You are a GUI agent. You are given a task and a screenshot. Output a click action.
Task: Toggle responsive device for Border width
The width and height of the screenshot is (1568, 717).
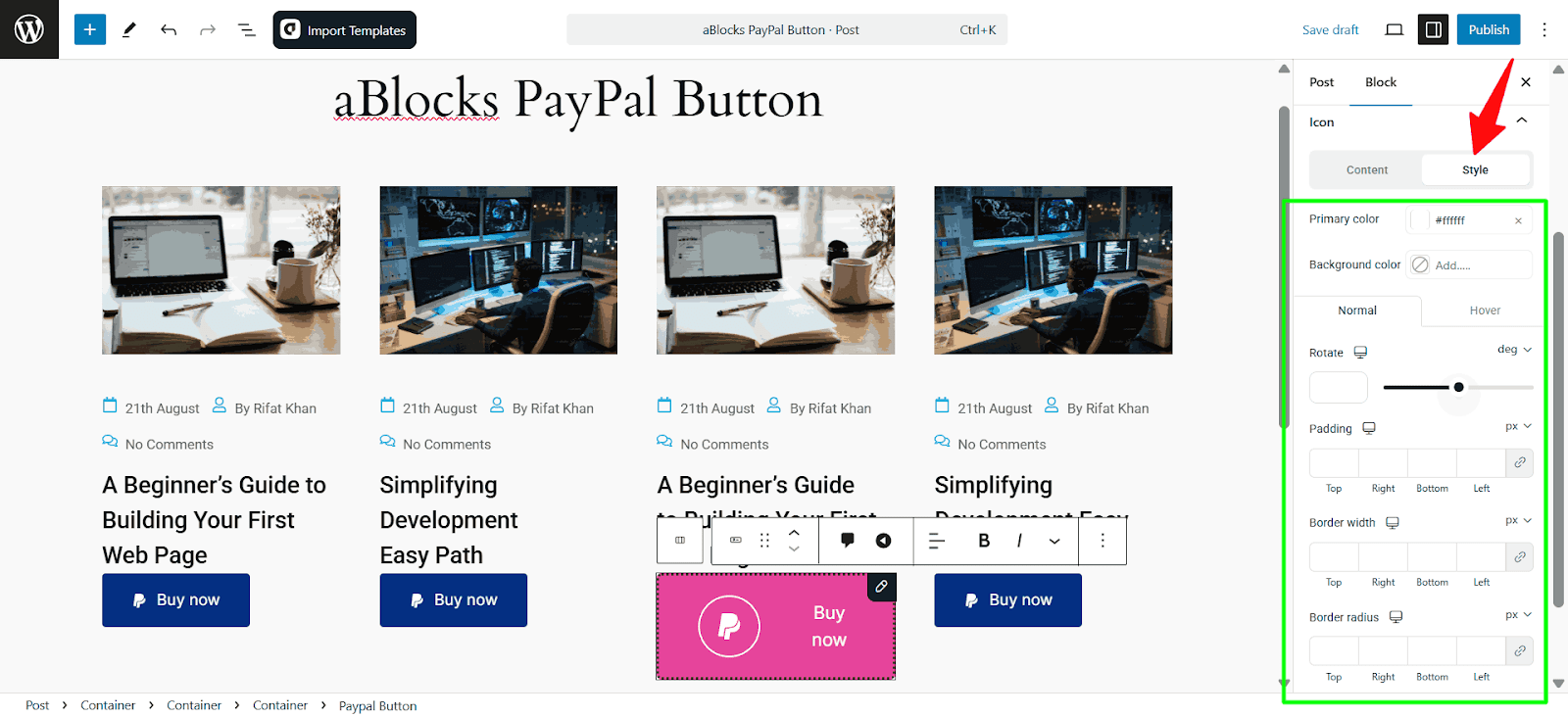(1393, 523)
